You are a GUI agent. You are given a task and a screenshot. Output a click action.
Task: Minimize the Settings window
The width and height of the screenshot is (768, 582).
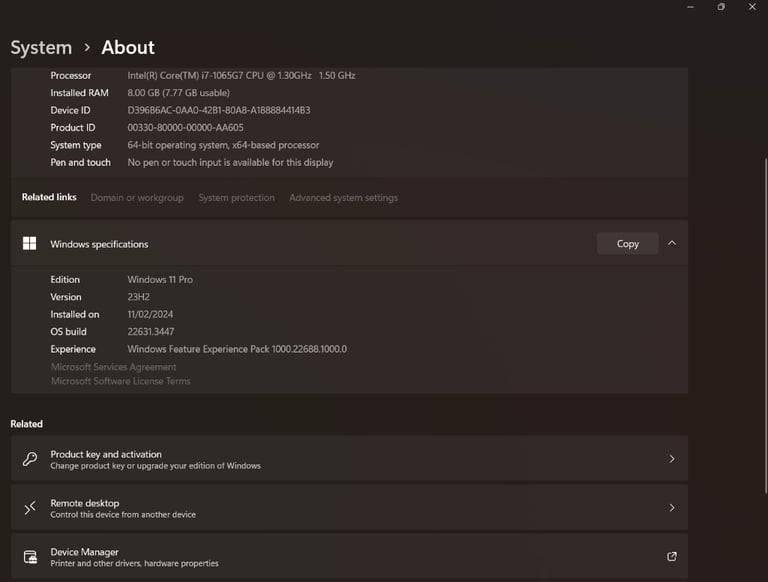click(691, 7)
